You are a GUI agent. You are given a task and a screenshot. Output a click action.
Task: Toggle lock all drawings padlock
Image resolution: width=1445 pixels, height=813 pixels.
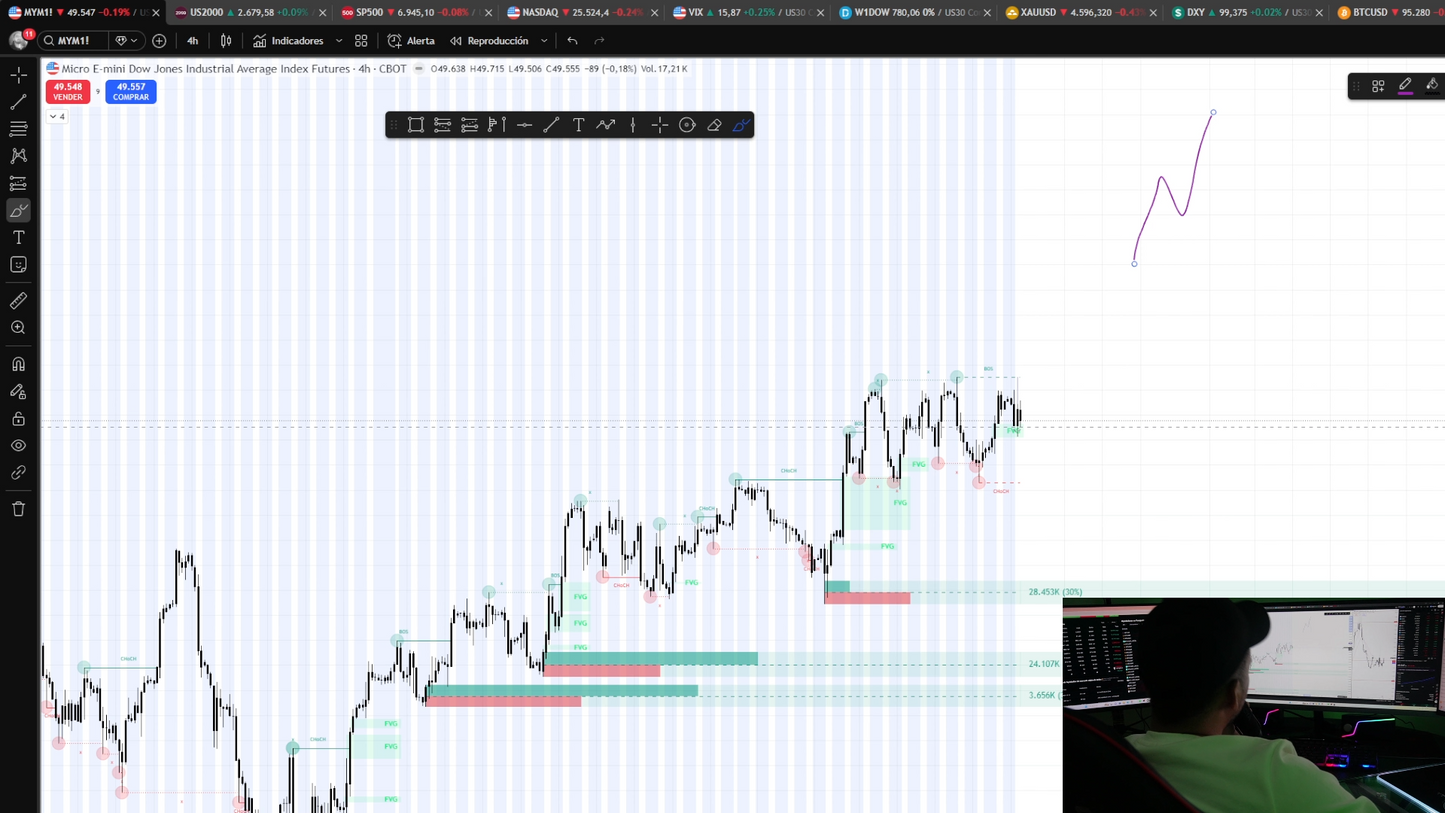tap(18, 419)
